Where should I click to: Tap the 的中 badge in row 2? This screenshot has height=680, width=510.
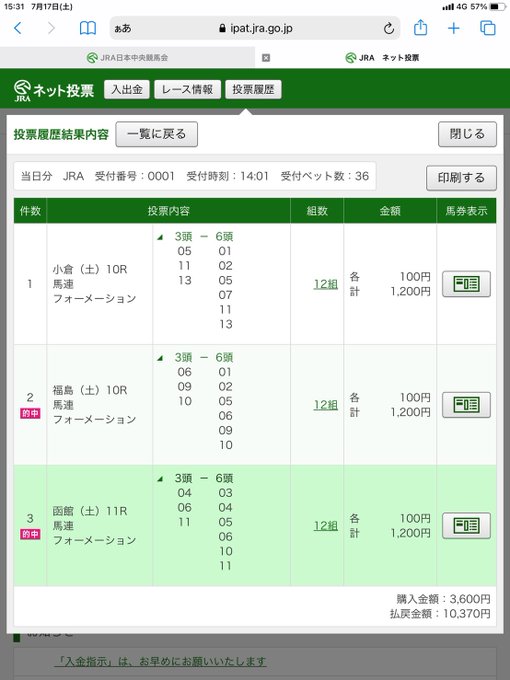30,413
